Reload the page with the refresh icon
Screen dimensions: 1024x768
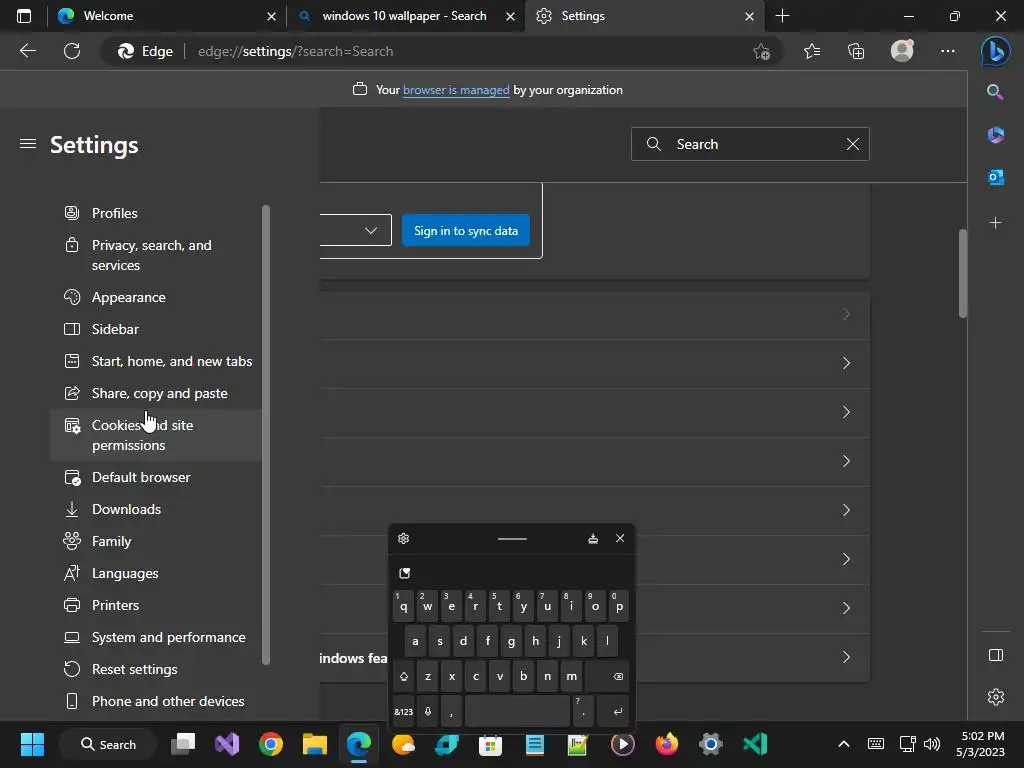[x=72, y=51]
